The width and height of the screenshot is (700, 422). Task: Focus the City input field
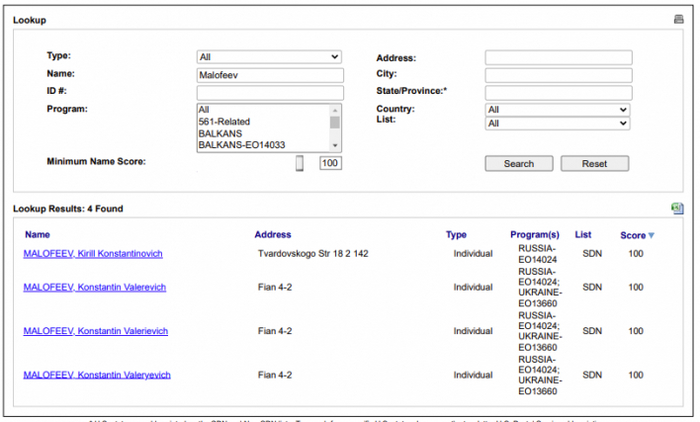point(558,75)
